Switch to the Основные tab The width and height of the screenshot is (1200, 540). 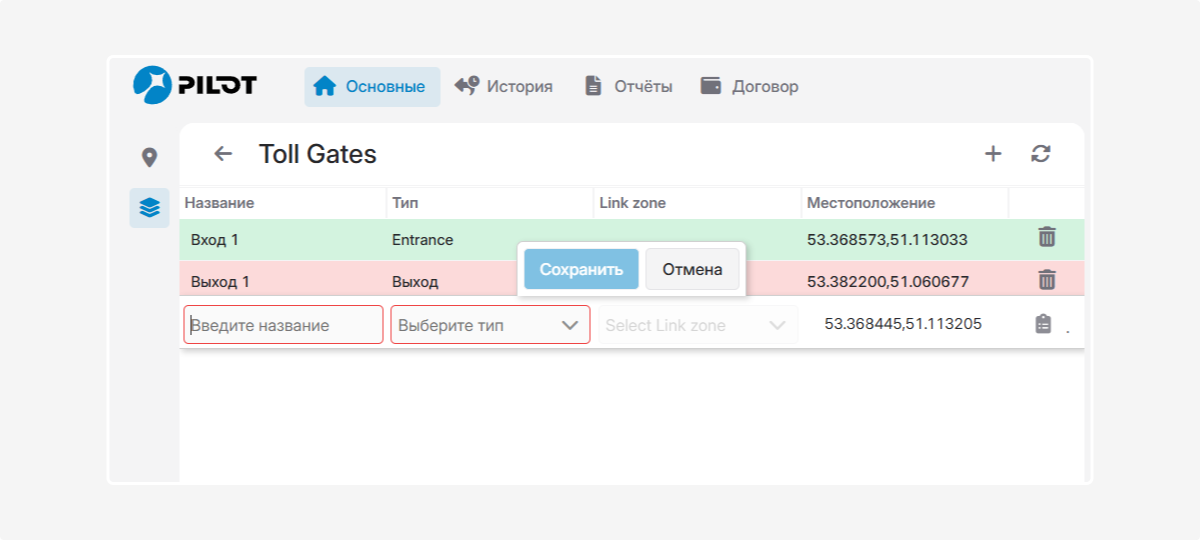372,87
